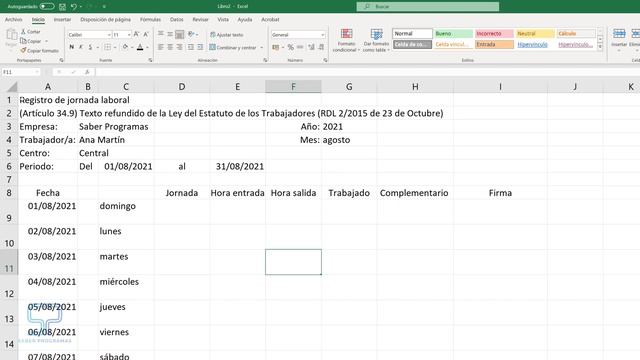Click the borders icon
The height and width of the screenshot is (360, 640).
point(107,47)
